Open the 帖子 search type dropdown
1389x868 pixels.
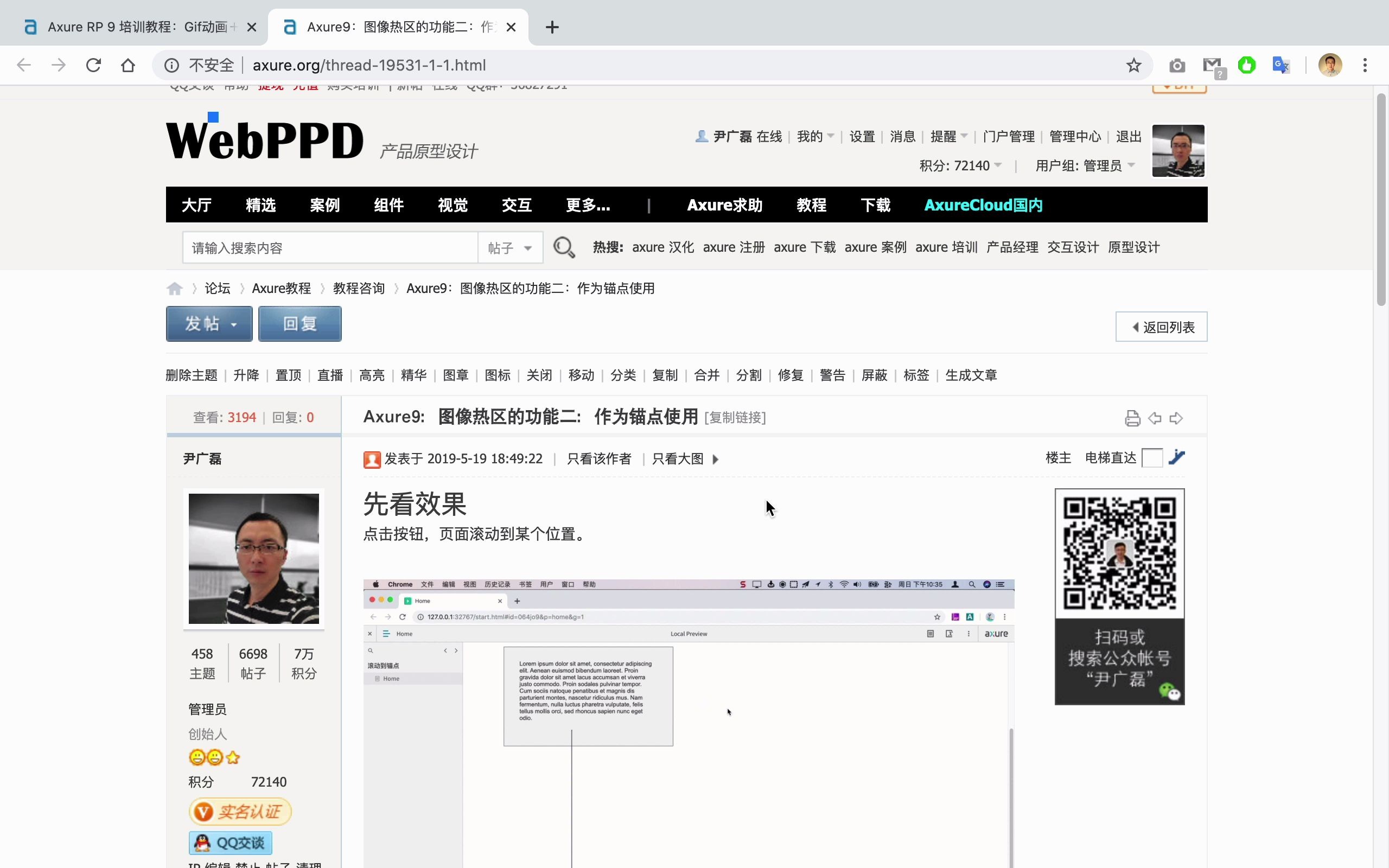coord(510,248)
